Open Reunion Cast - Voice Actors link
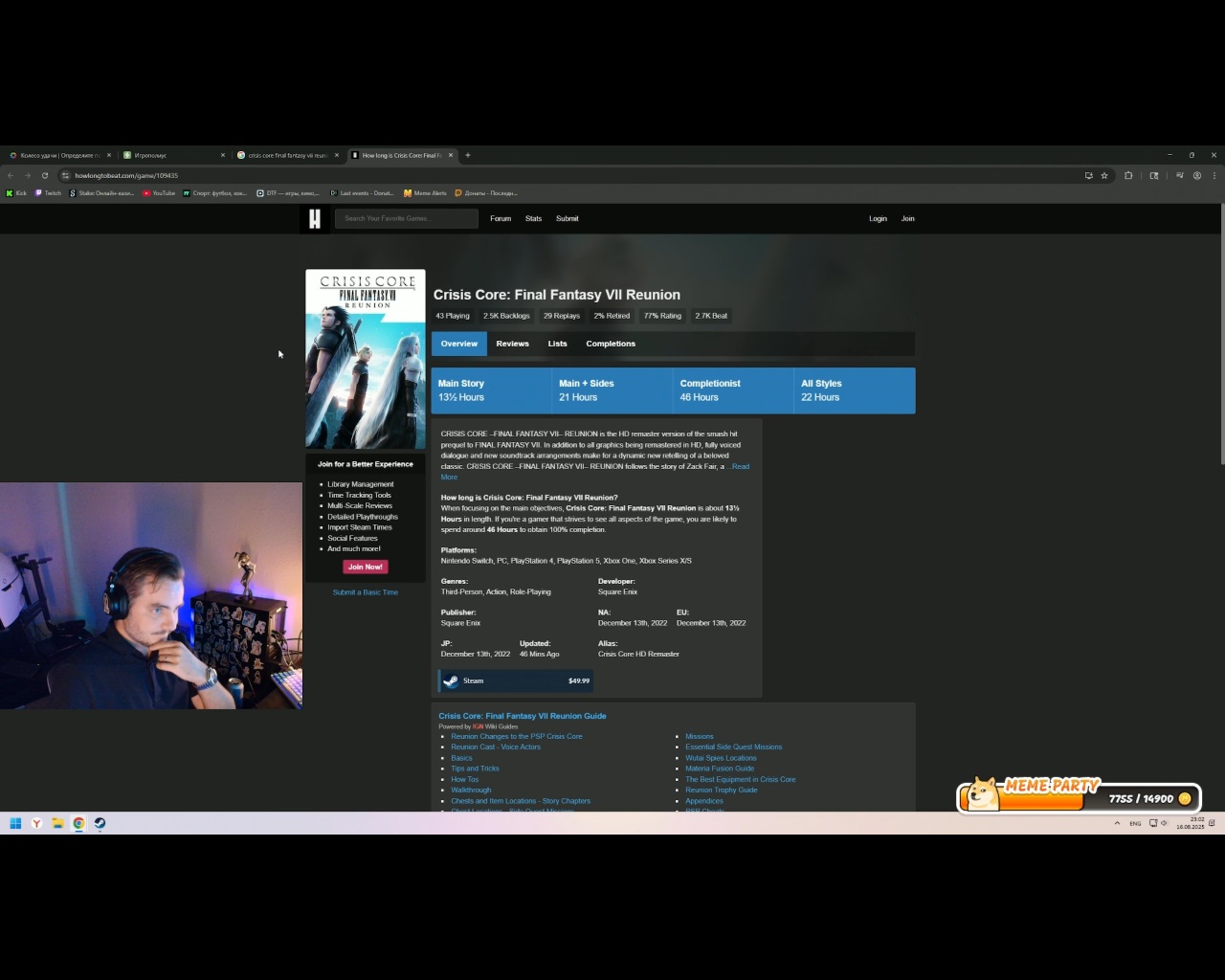Screen dimensions: 1225x980 pos(496,747)
